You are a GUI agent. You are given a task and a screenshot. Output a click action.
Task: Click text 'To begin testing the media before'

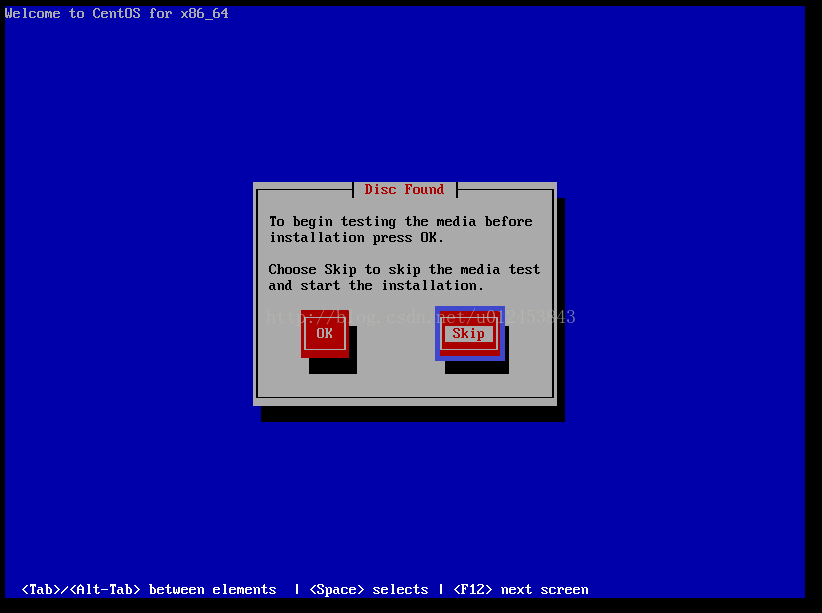click(x=401, y=221)
